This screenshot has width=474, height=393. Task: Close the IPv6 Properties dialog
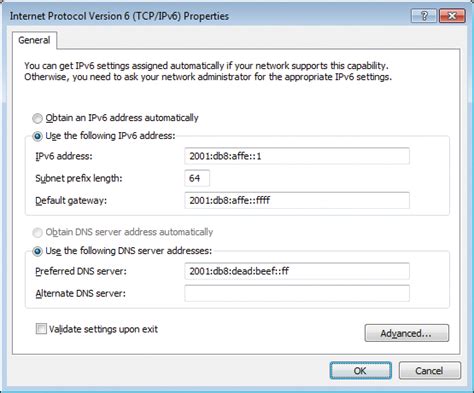[x=452, y=16]
